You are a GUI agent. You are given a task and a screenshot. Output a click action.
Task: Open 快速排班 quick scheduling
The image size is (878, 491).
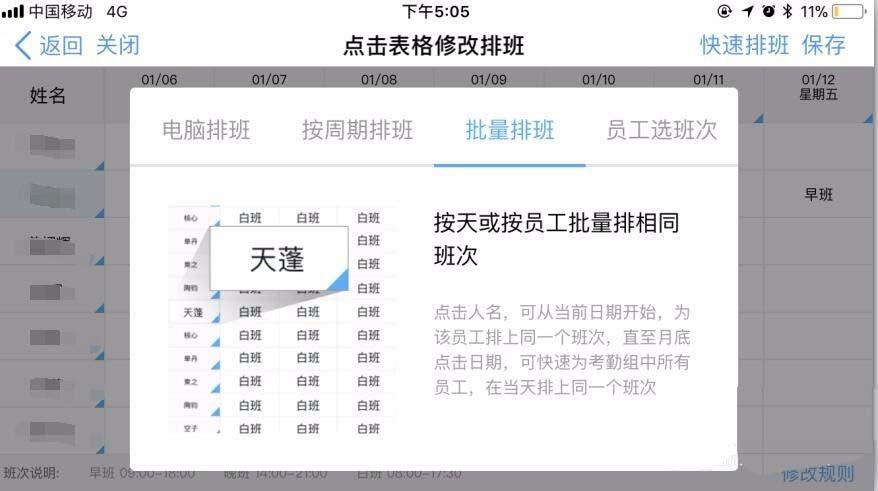point(744,45)
